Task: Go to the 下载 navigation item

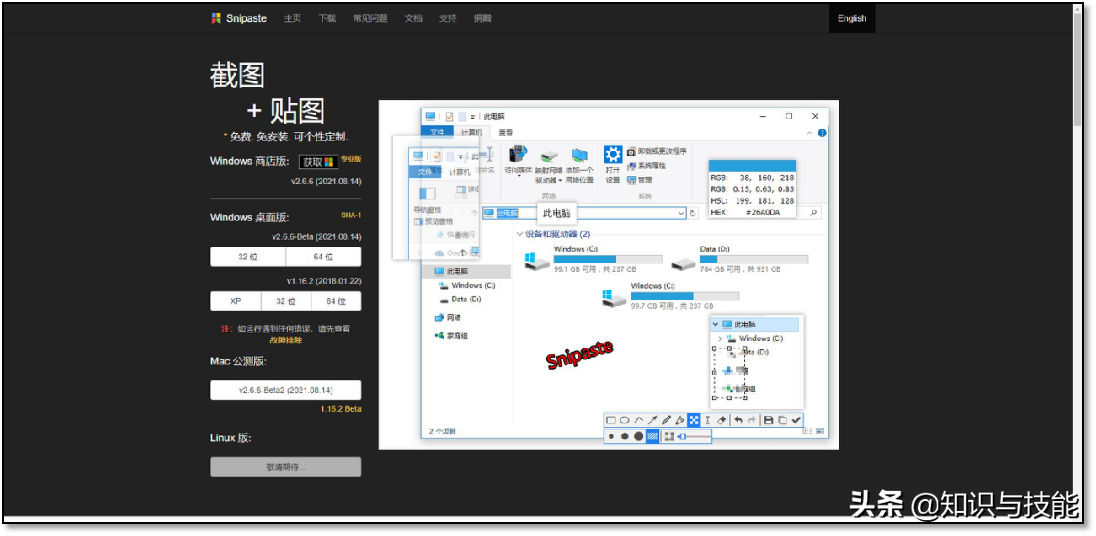Action: click(327, 19)
